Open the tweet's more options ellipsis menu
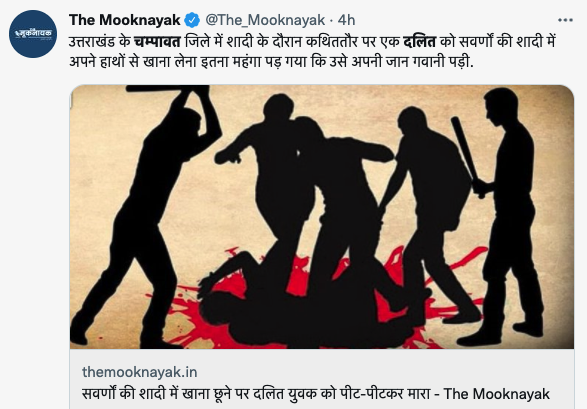This screenshot has width=587, height=409. 565,20
